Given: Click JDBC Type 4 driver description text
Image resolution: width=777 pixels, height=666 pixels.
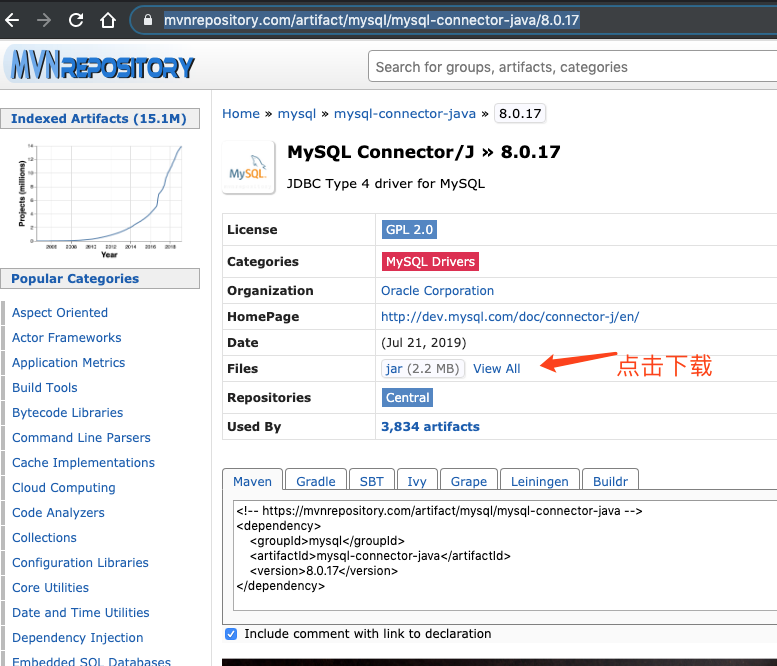Looking at the screenshot, I should (386, 184).
